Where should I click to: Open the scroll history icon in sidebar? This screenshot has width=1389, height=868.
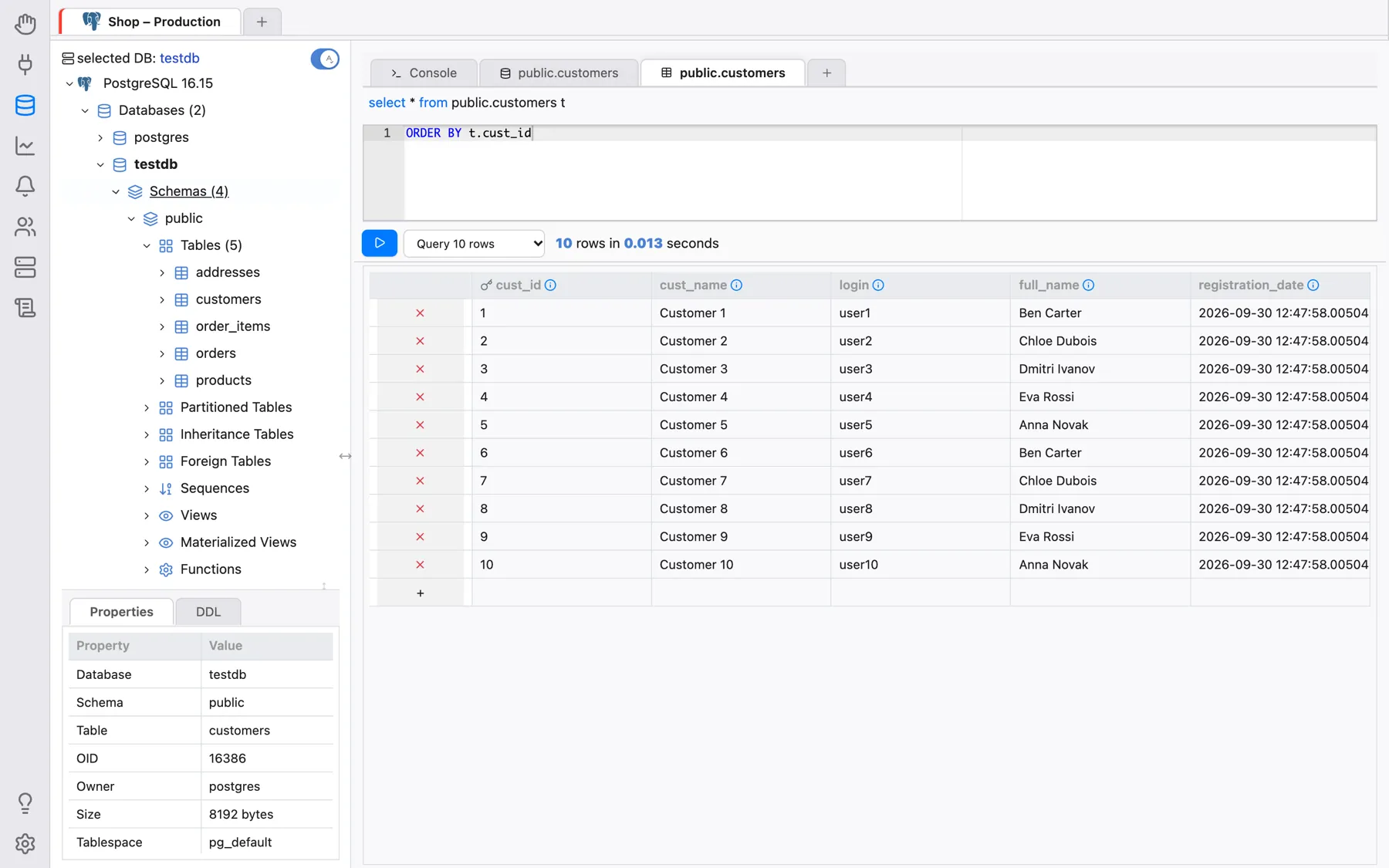[x=25, y=308]
